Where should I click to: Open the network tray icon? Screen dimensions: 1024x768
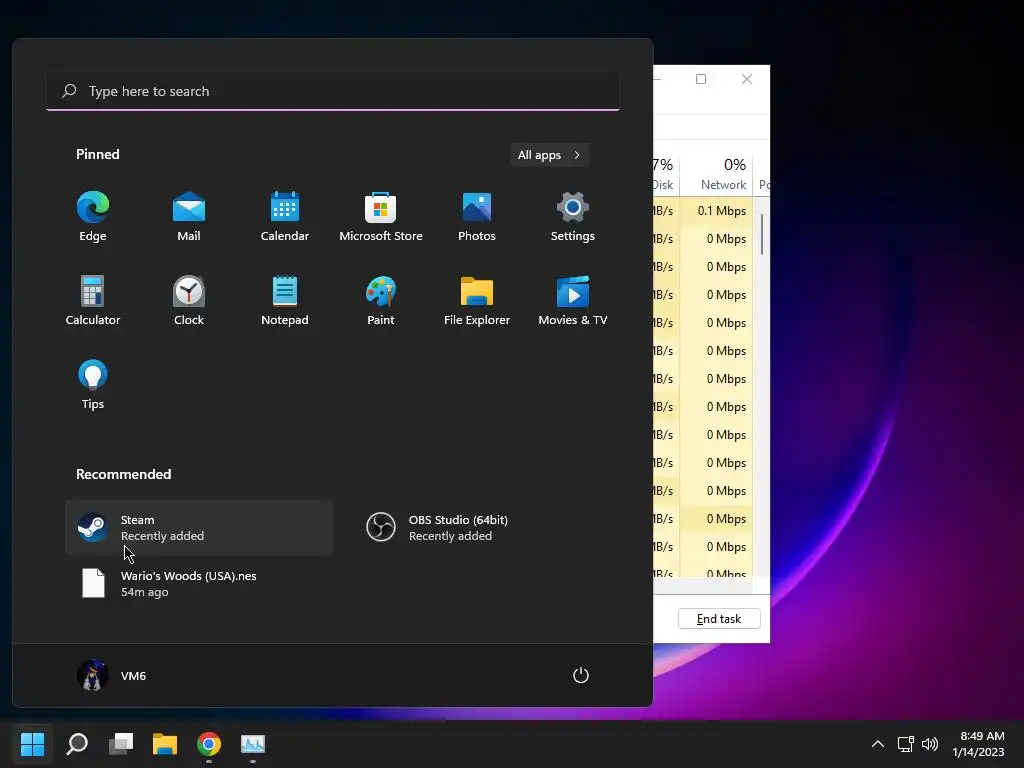tap(905, 744)
